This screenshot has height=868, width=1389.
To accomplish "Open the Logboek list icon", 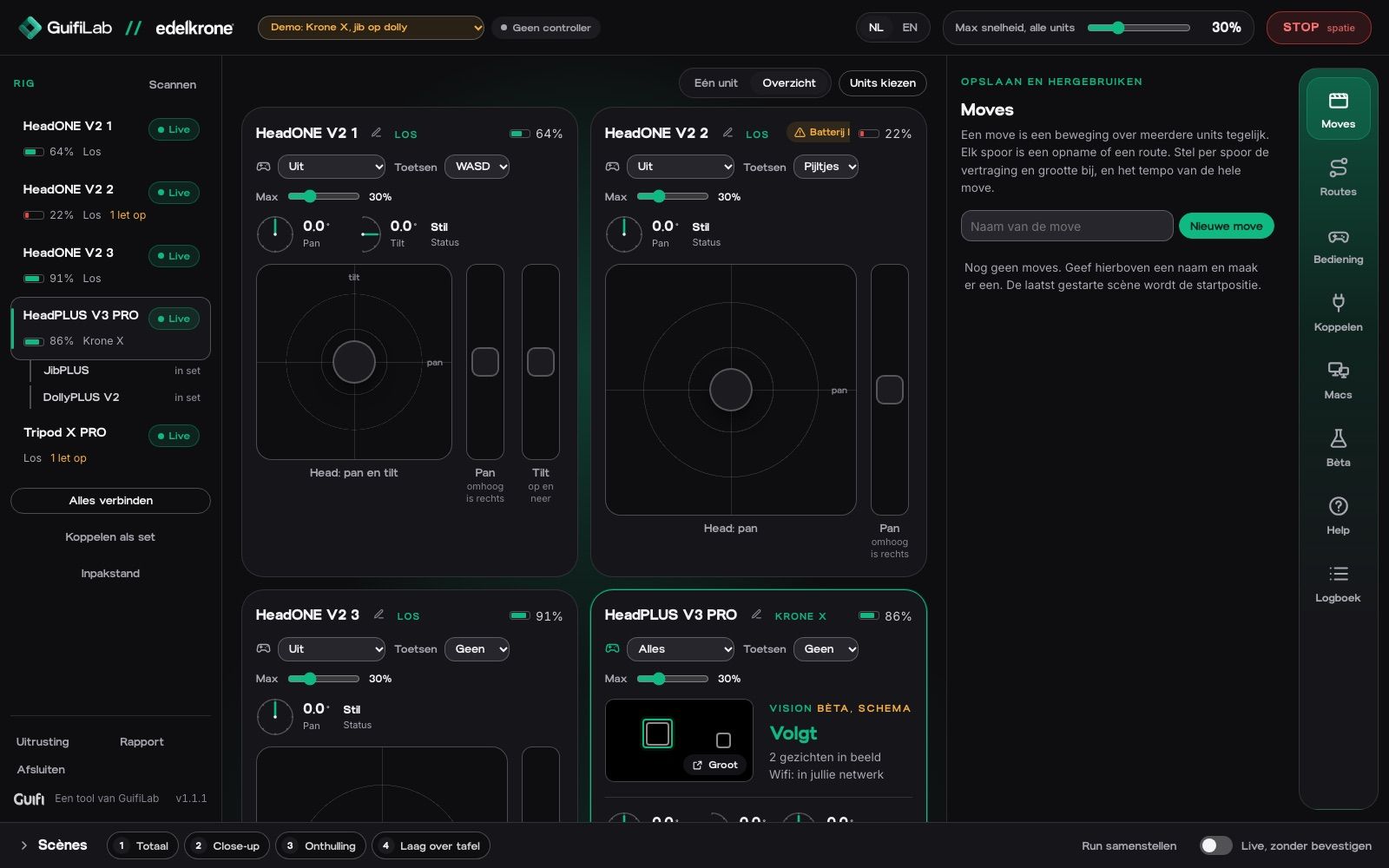I will click(x=1338, y=582).
